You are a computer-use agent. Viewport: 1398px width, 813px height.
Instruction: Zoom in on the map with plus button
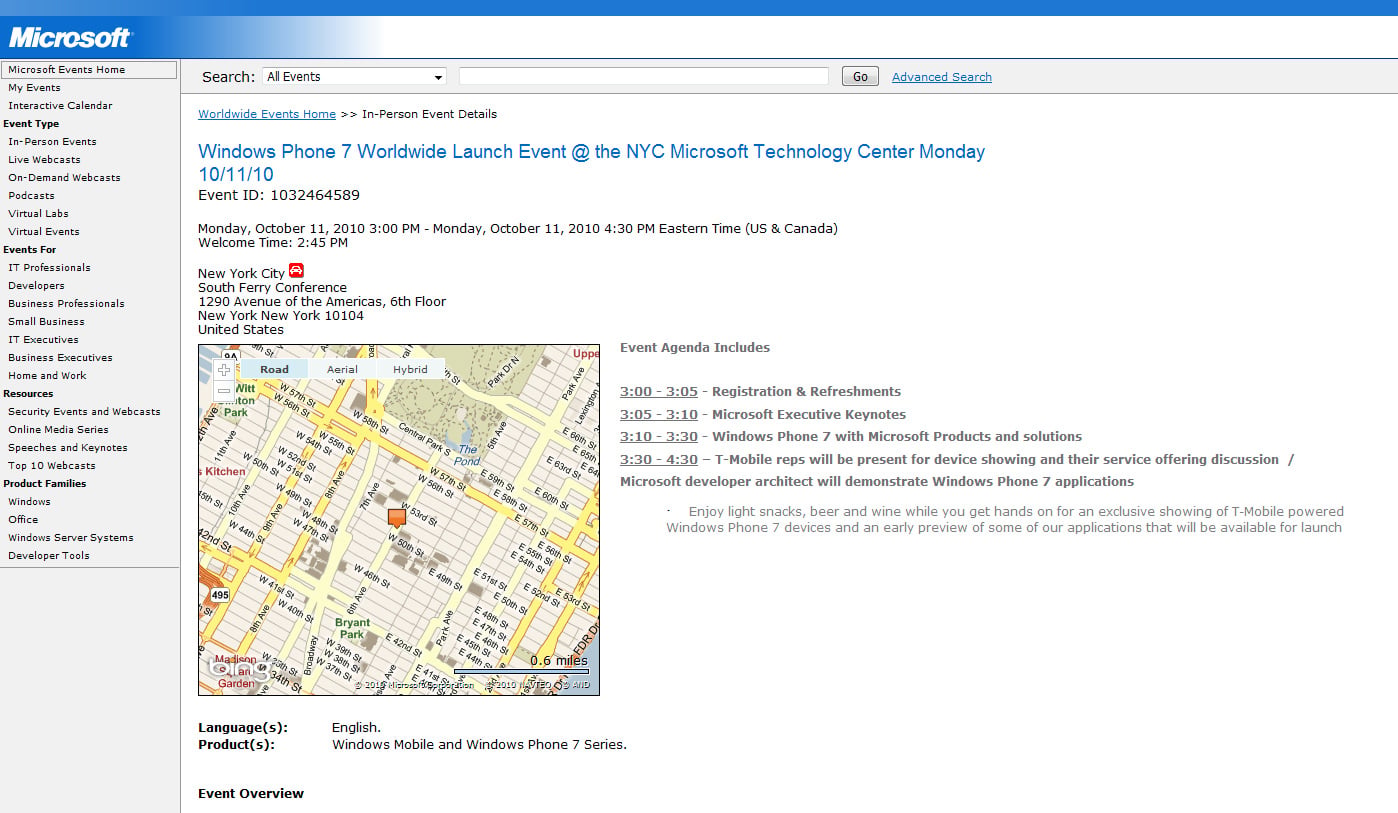point(224,370)
